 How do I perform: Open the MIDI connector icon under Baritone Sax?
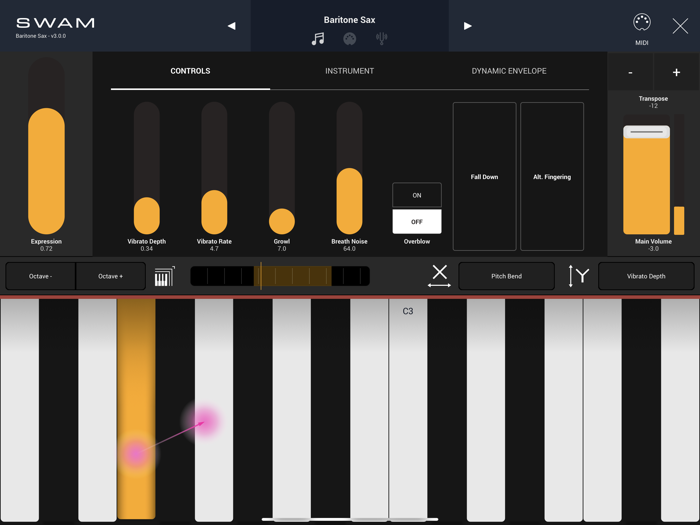(350, 39)
